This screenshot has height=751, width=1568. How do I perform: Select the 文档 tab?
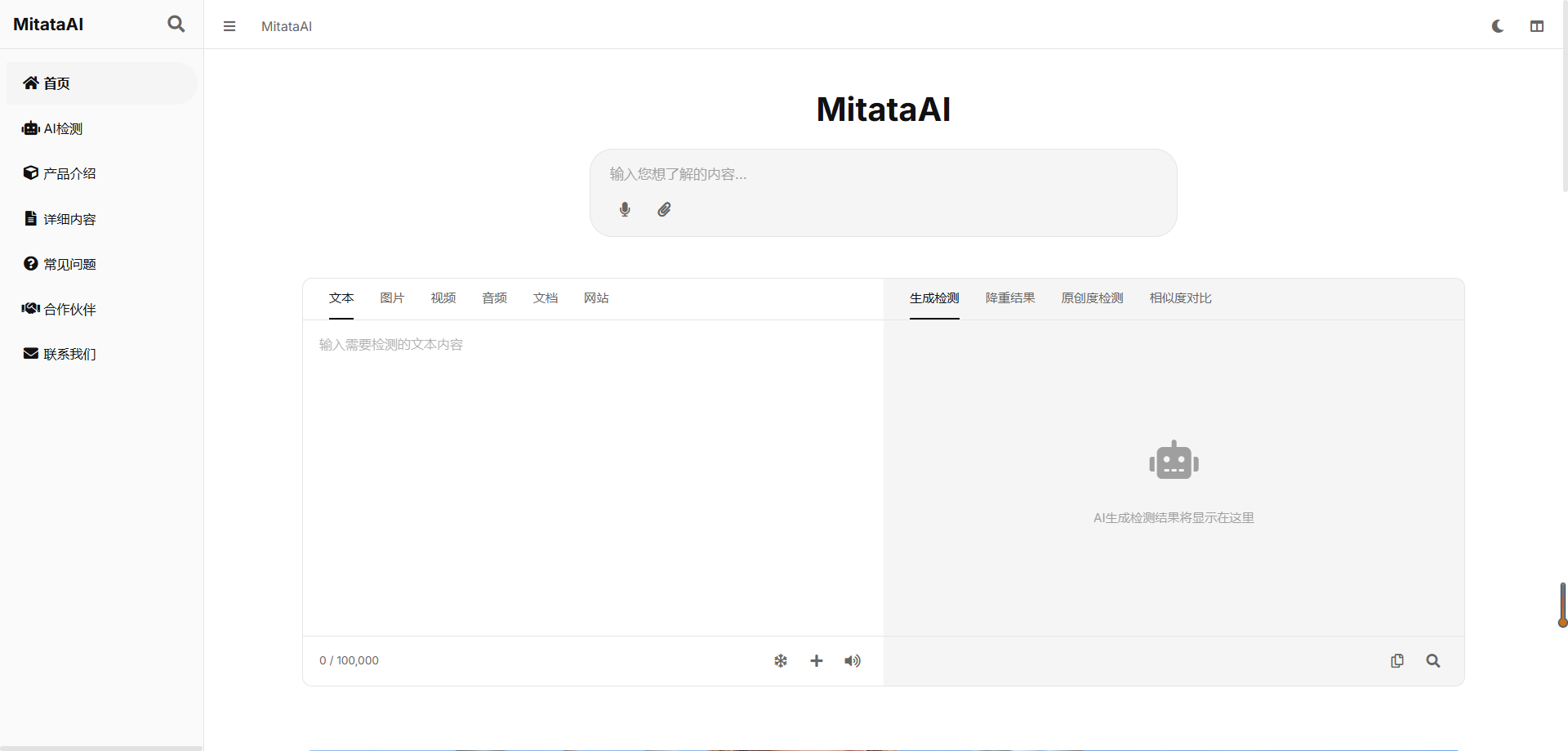pyautogui.click(x=546, y=298)
